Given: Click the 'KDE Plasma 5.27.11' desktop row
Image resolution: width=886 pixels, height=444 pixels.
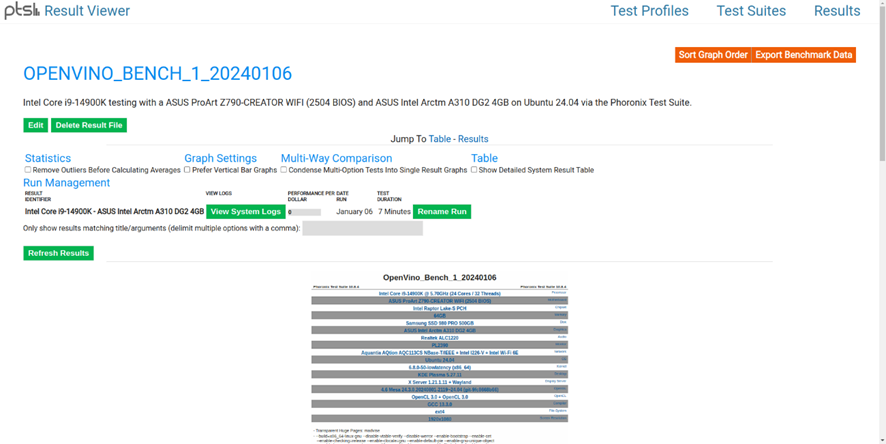Looking at the screenshot, I should pyautogui.click(x=440, y=375).
